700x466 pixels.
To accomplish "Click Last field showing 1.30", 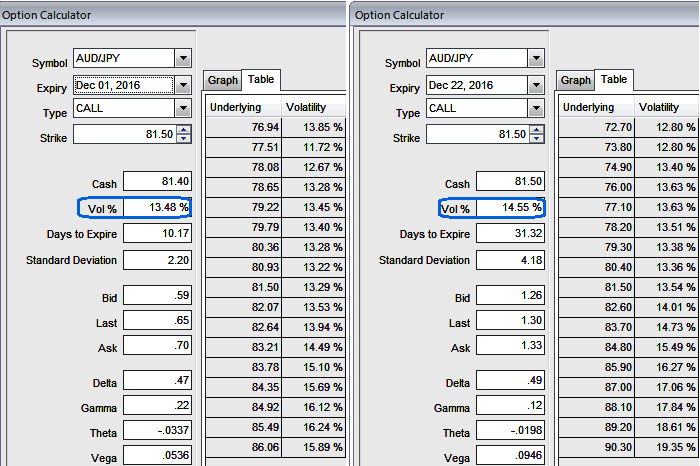I will 511,320.
